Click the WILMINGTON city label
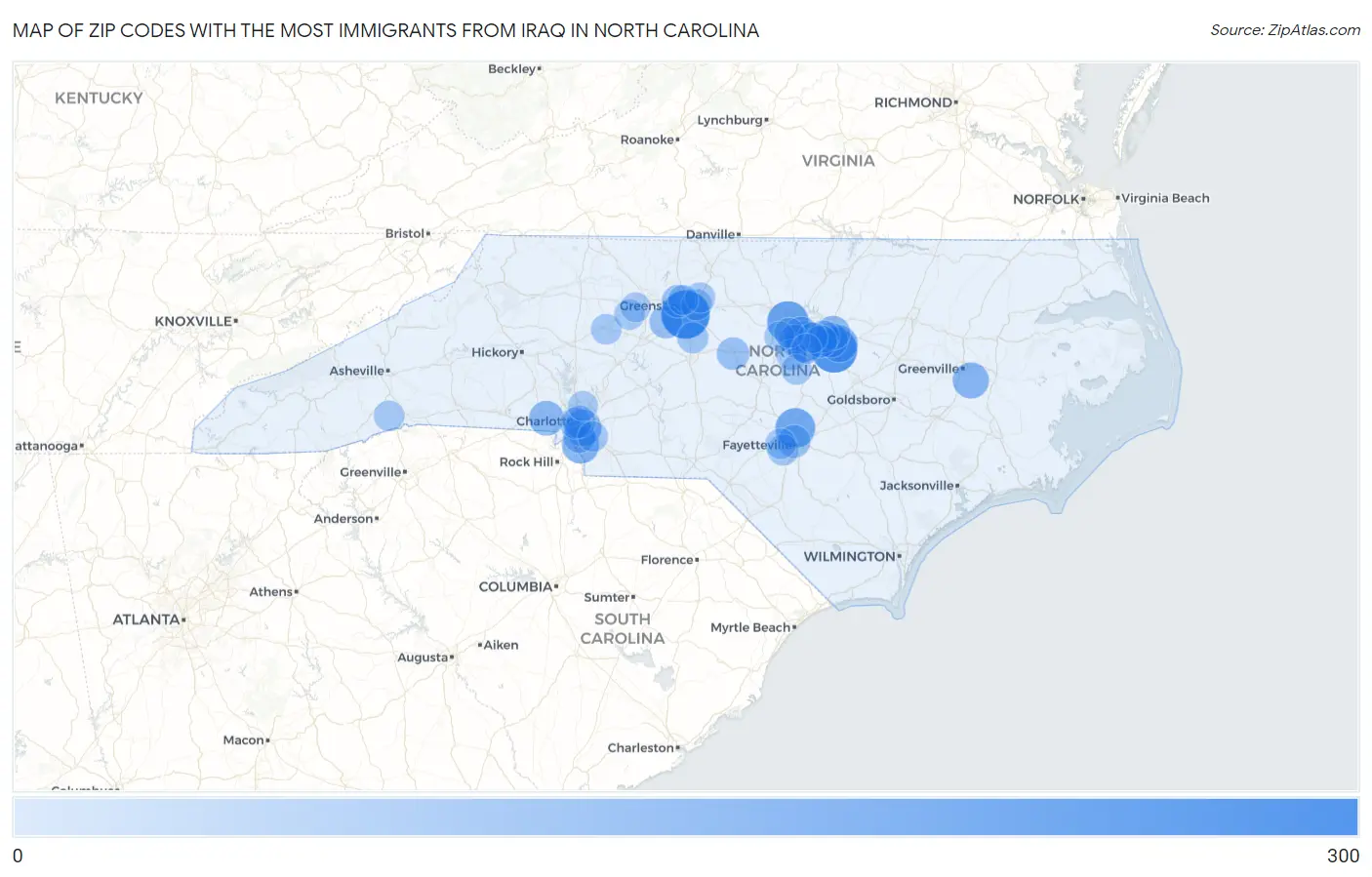Image resolution: width=1372 pixels, height=877 pixels. [x=849, y=556]
